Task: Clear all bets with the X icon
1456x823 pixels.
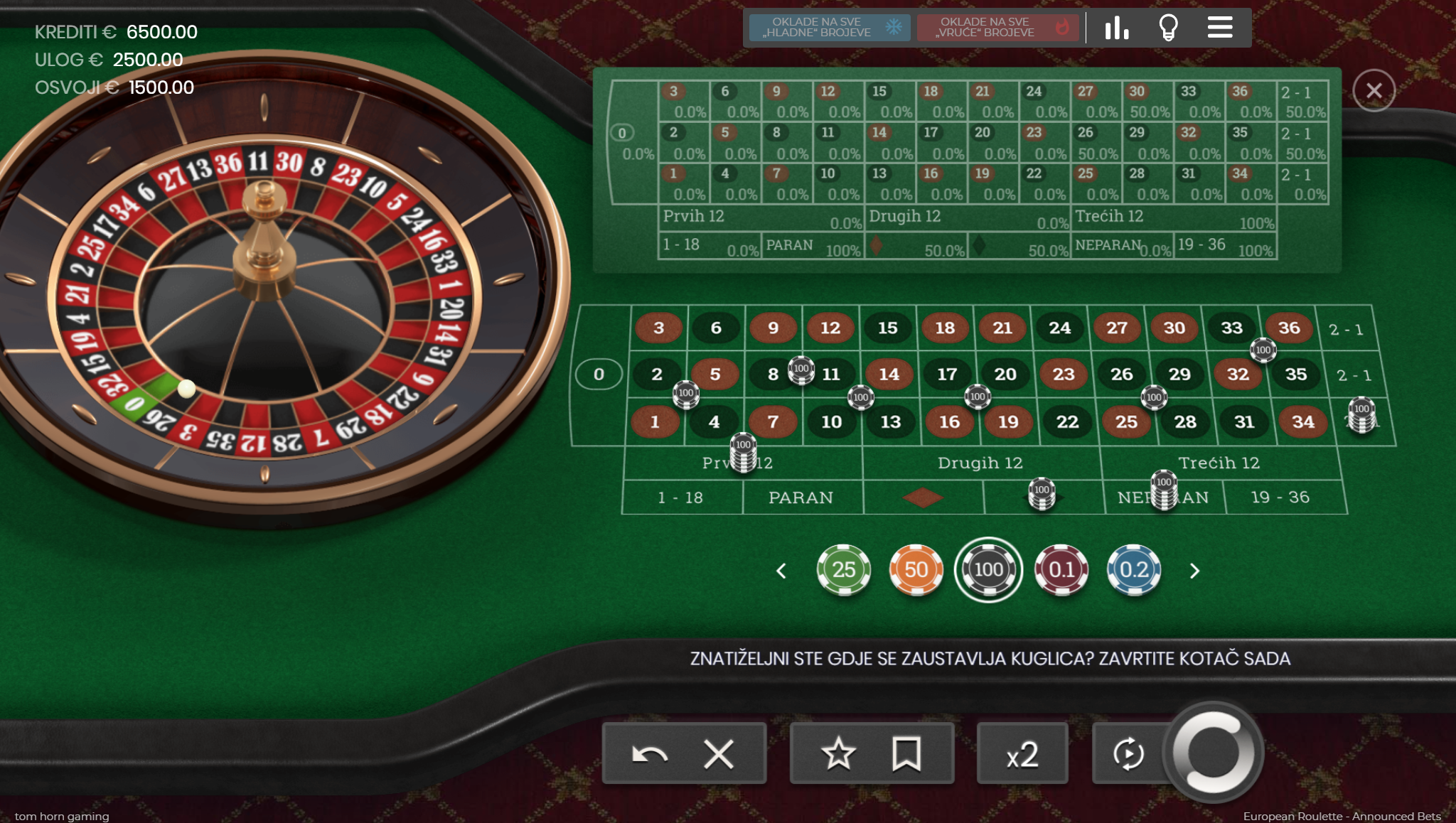Action: pyautogui.click(x=719, y=753)
